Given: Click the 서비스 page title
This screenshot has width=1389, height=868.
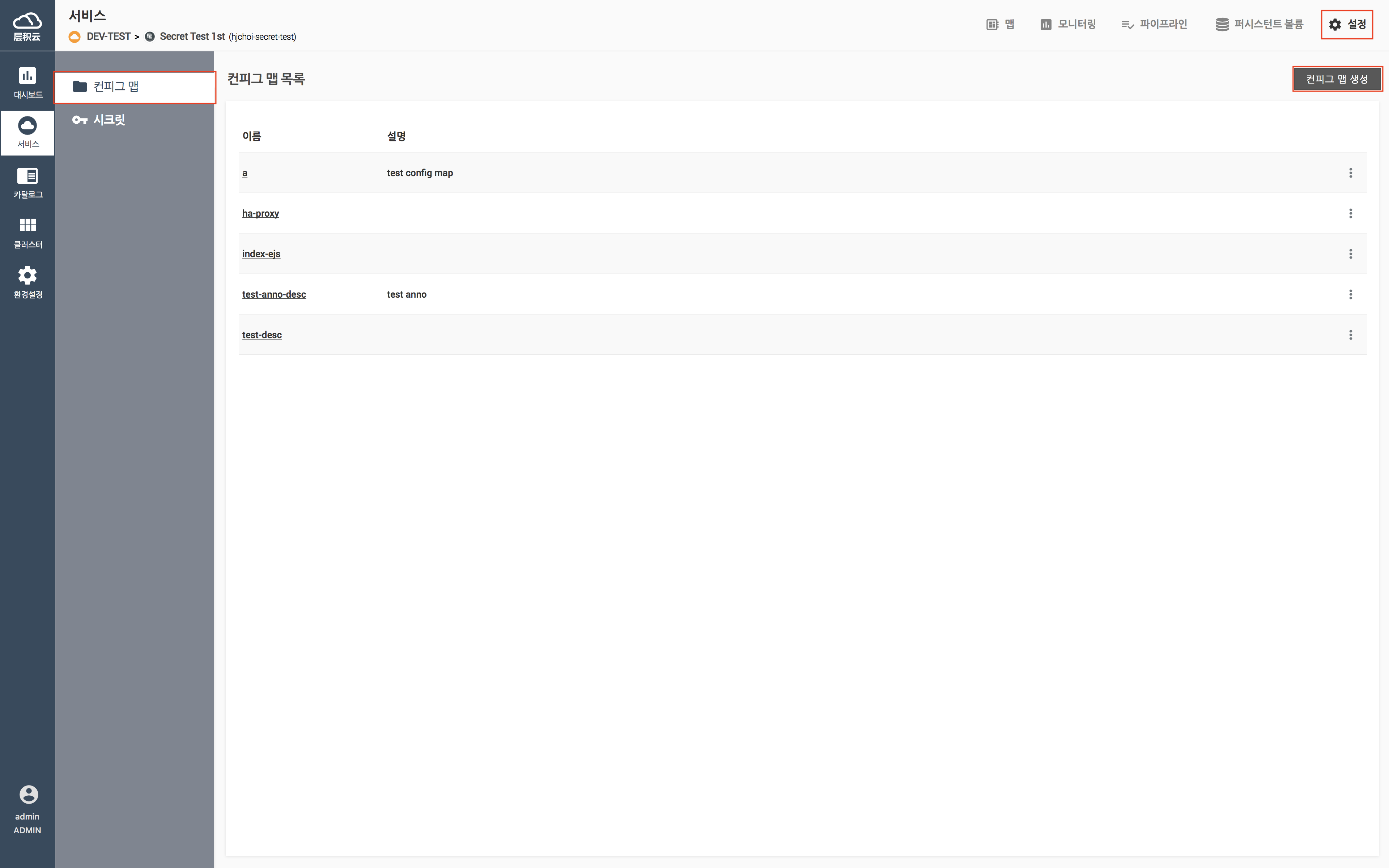Looking at the screenshot, I should pyautogui.click(x=87, y=16).
